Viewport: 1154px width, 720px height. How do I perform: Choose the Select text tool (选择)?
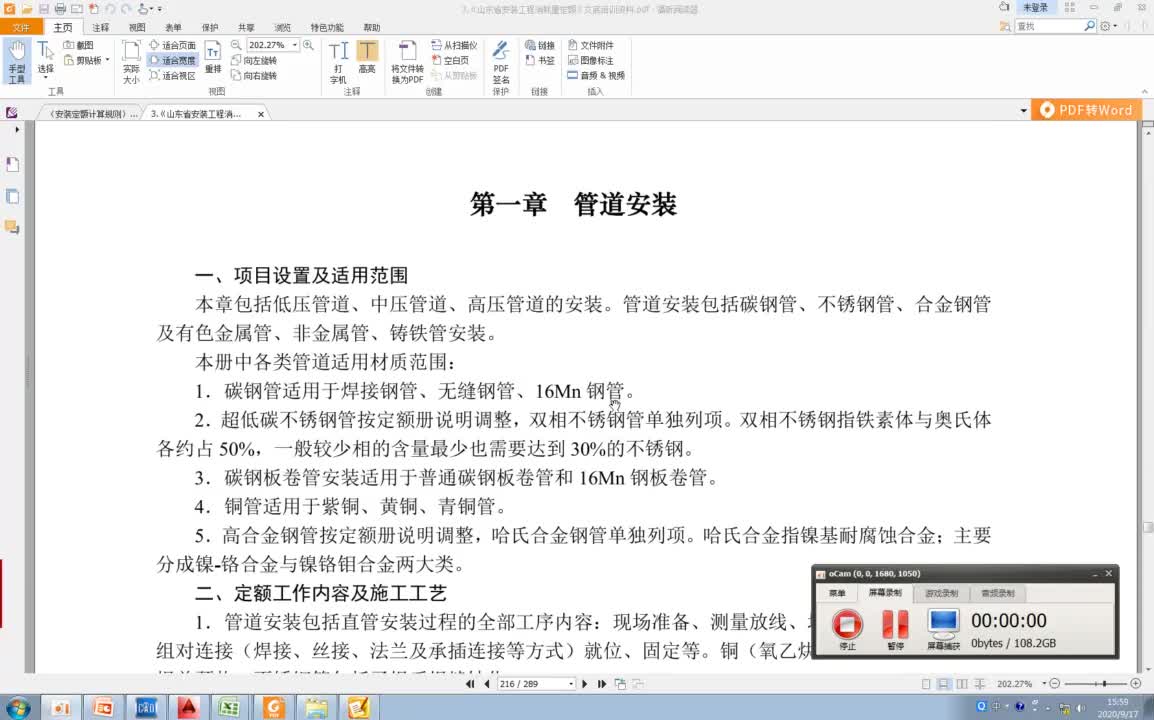[x=46, y=60]
